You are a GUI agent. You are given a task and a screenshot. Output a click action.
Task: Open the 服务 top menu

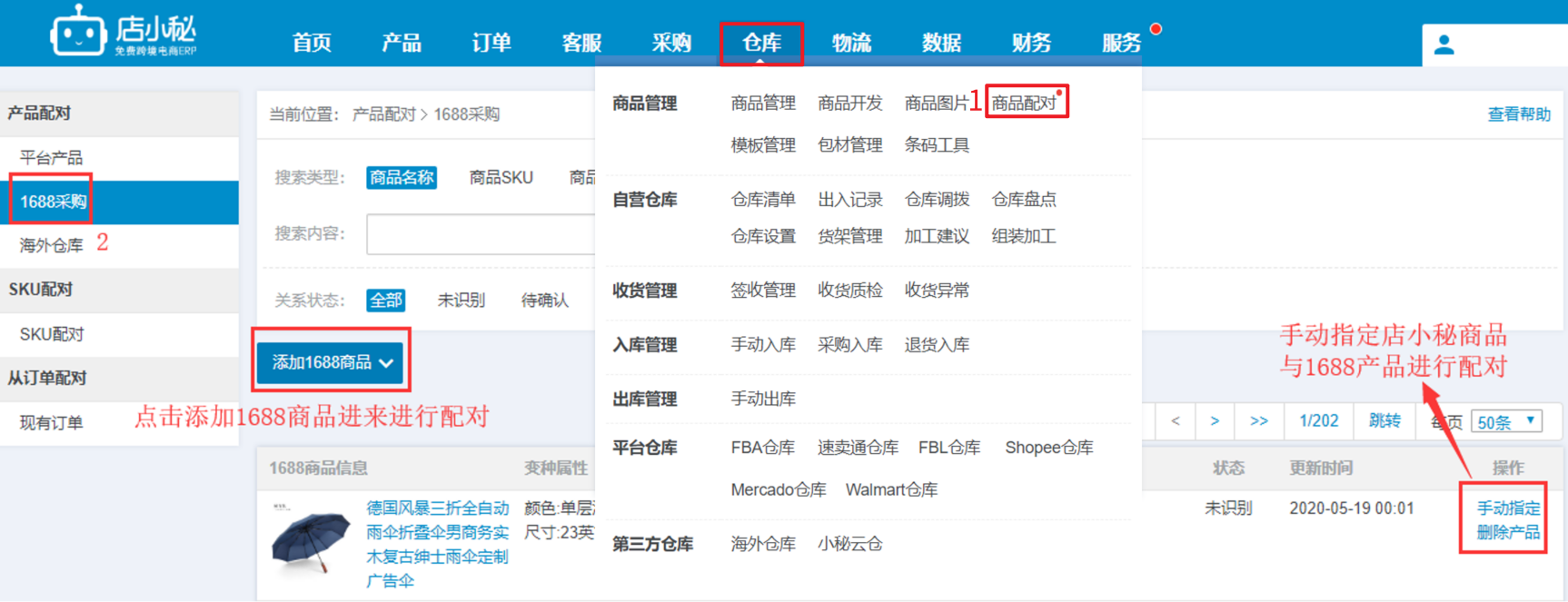1121,43
